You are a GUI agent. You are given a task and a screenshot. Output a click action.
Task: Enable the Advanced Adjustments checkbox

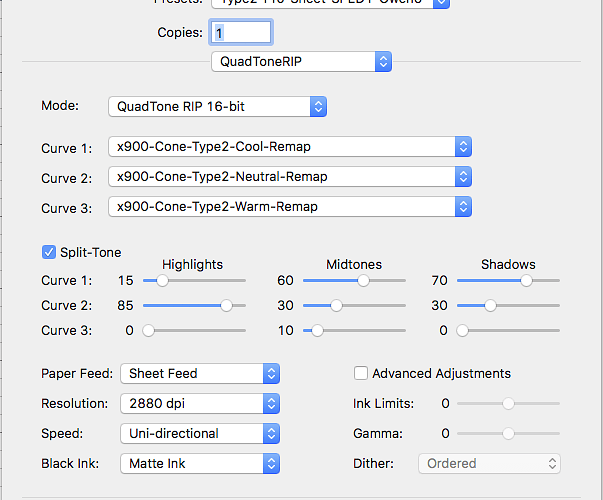pyautogui.click(x=361, y=373)
